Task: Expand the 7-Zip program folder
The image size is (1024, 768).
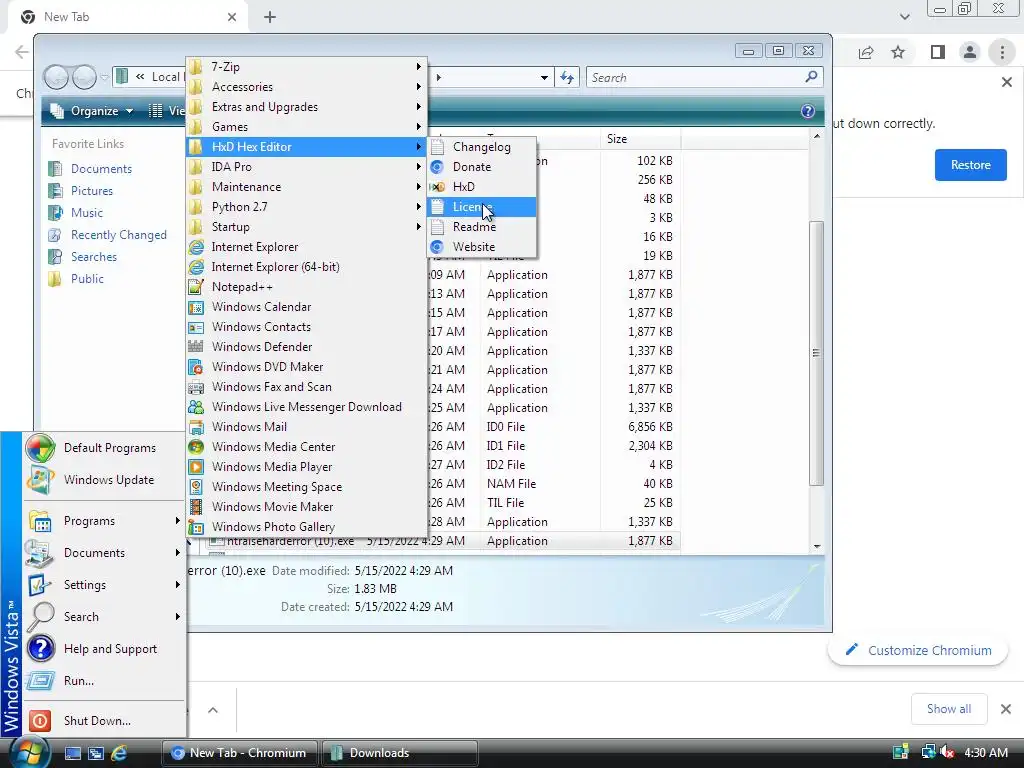Action: tap(307, 67)
